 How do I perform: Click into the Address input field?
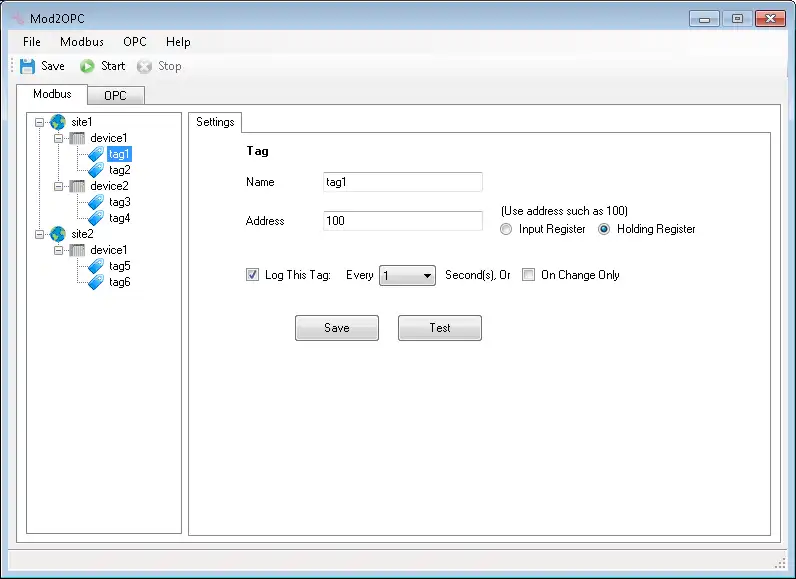[403, 221]
